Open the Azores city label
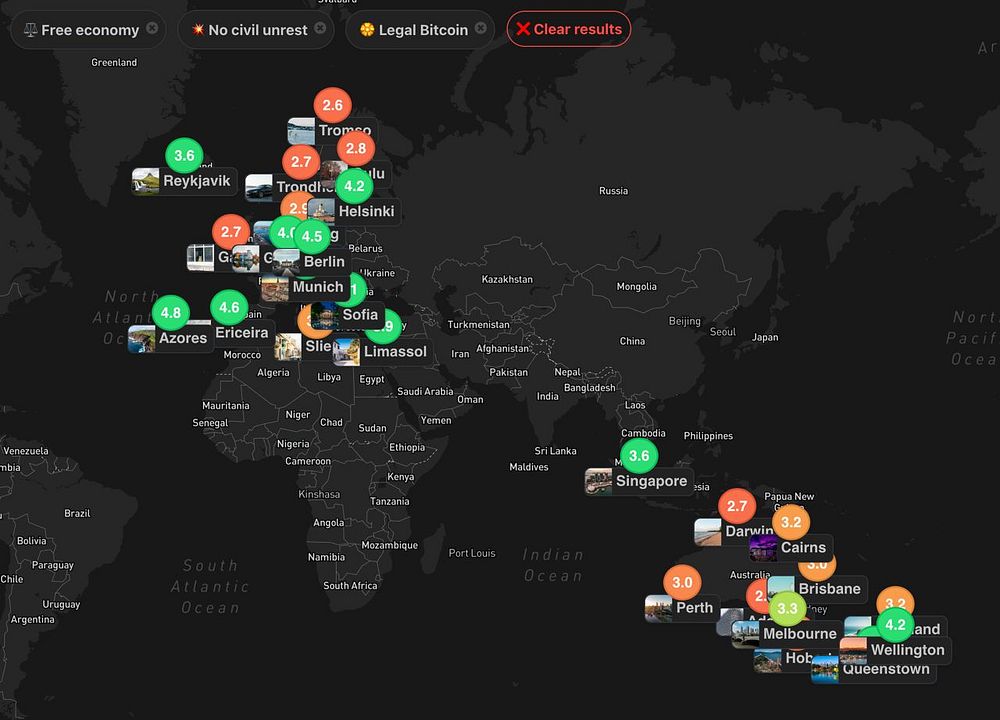This screenshot has height=720, width=1000. coord(183,339)
